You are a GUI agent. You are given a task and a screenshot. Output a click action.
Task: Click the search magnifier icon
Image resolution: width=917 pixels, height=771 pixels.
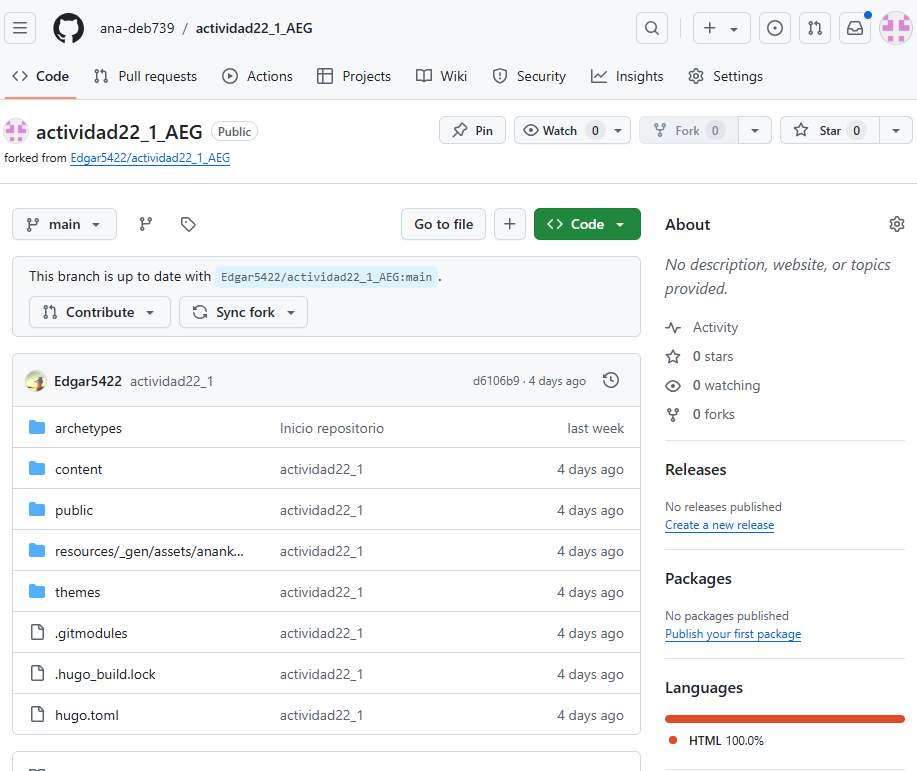tap(652, 28)
